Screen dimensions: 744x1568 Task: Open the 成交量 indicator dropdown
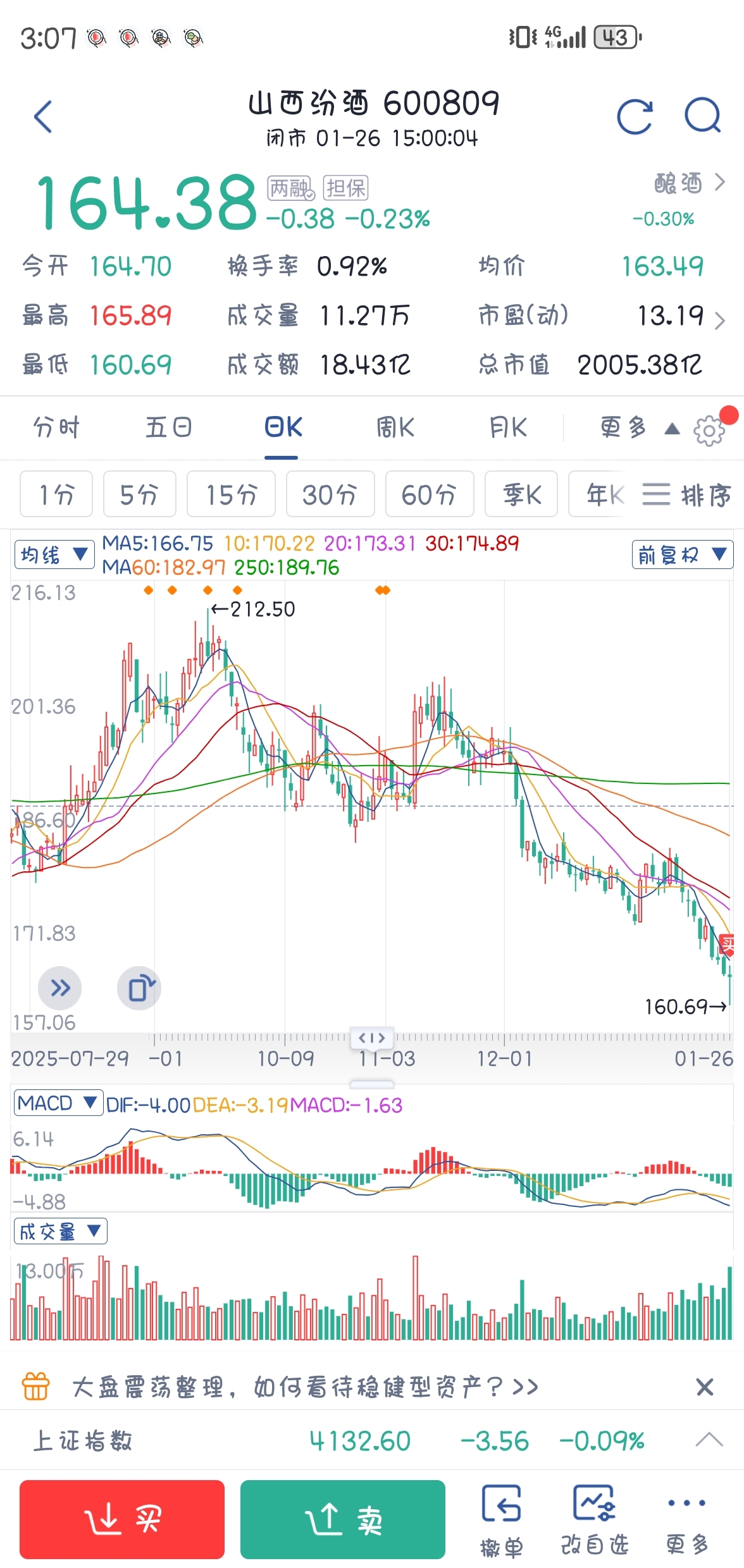(x=60, y=1231)
